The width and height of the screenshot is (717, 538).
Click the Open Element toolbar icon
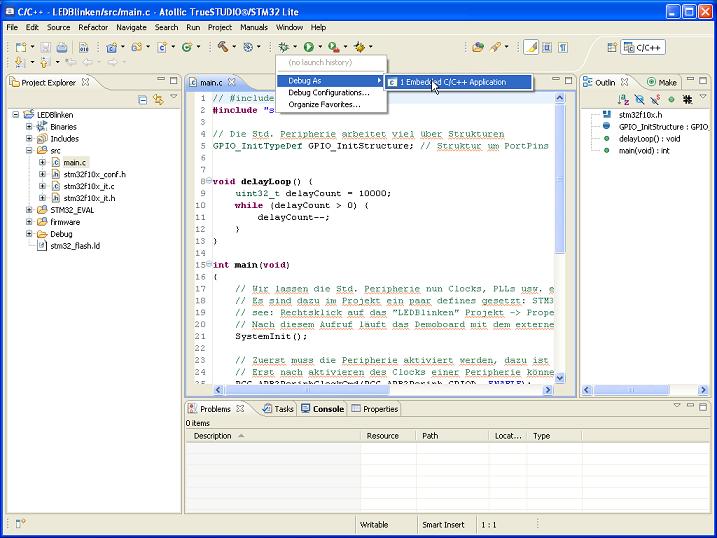click(x=478, y=47)
